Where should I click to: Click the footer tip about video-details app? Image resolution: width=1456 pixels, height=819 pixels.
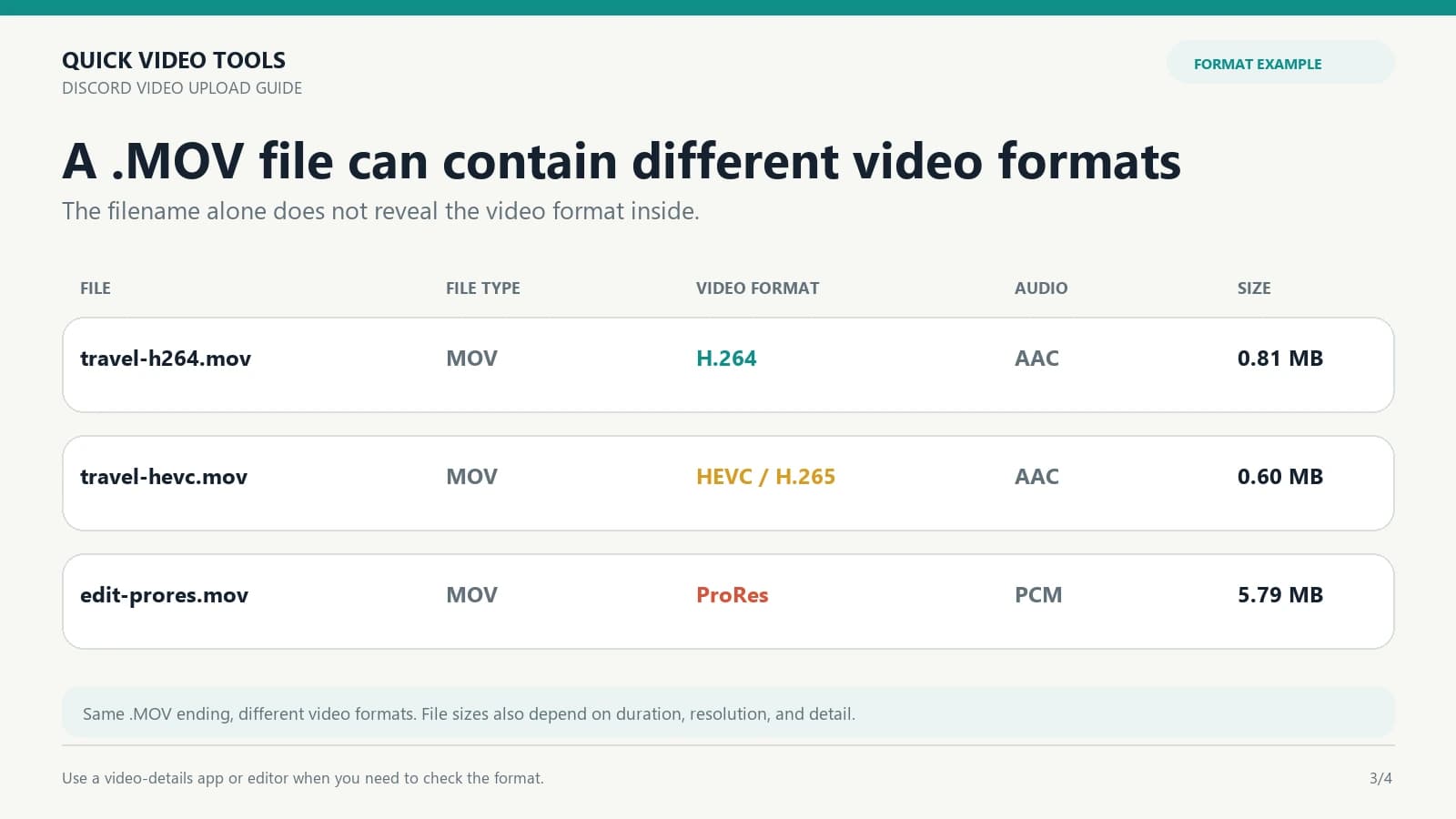(x=303, y=779)
